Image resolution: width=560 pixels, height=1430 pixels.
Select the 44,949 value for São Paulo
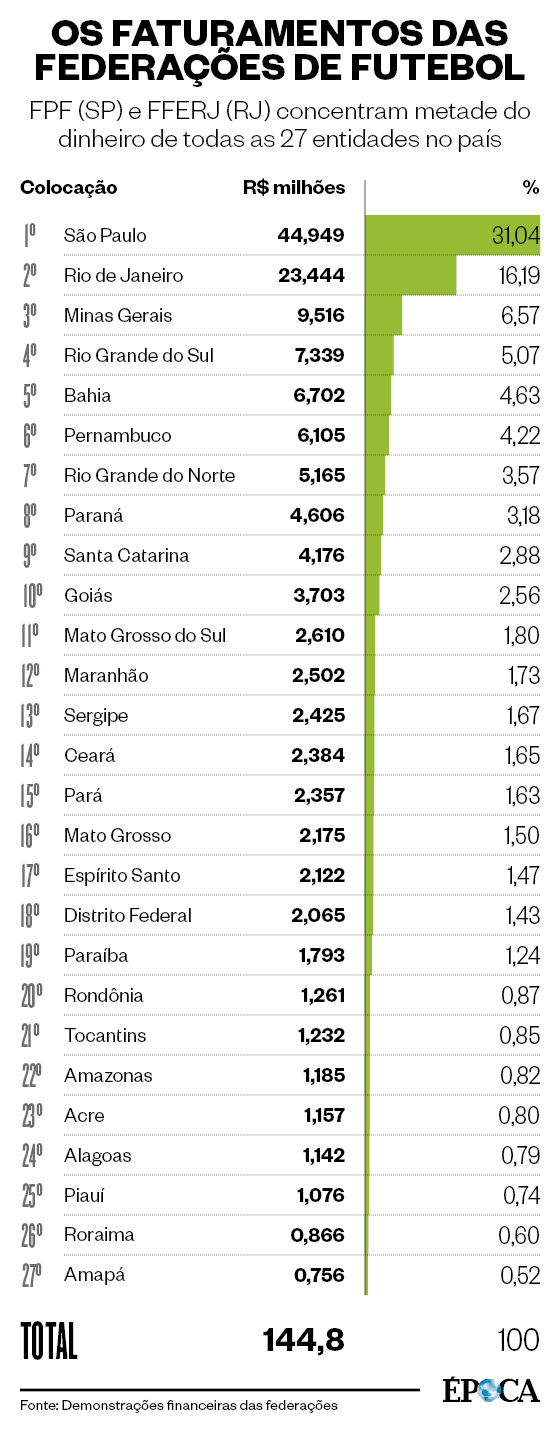point(311,235)
